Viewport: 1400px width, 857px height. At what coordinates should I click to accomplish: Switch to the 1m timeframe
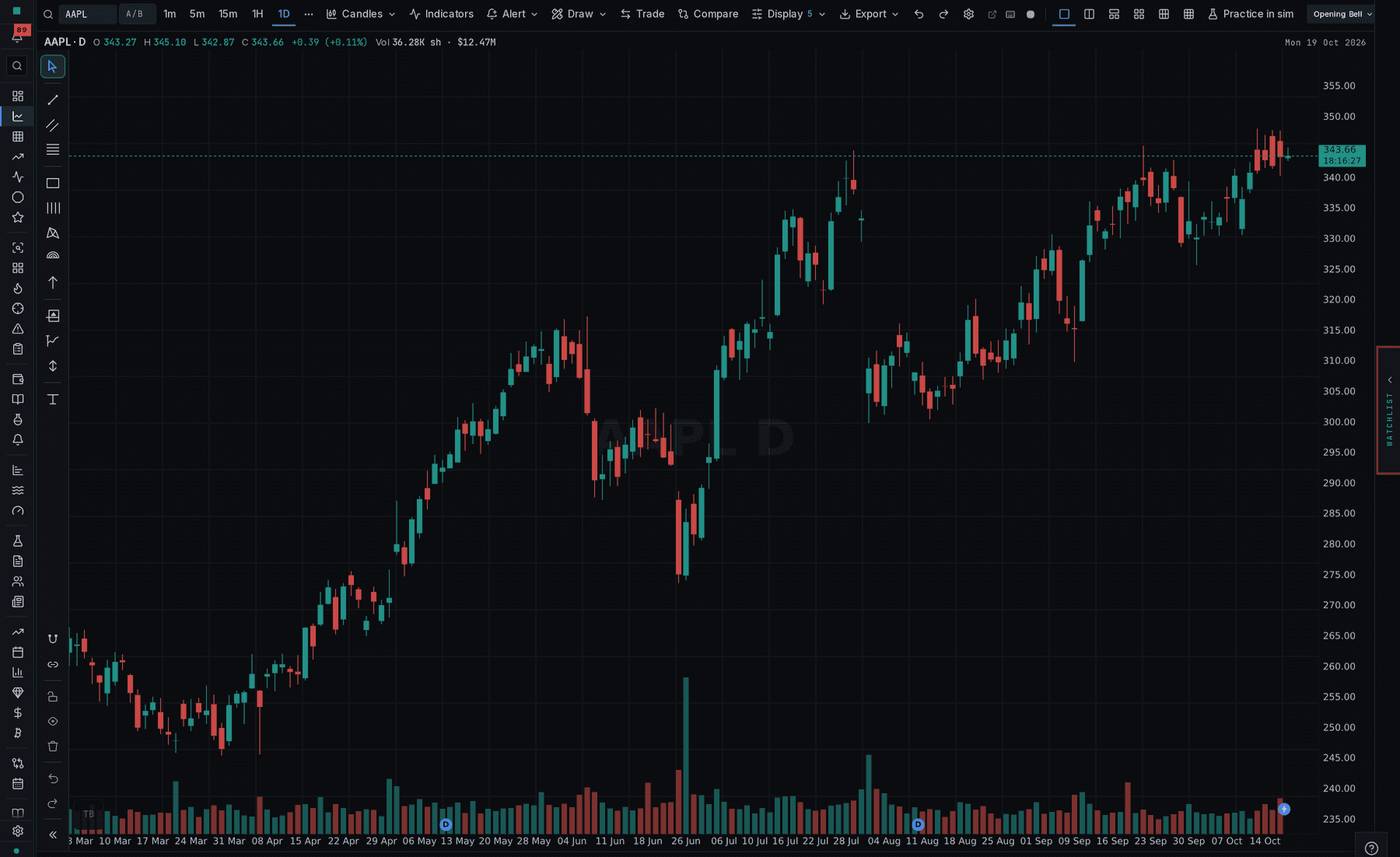(170, 14)
